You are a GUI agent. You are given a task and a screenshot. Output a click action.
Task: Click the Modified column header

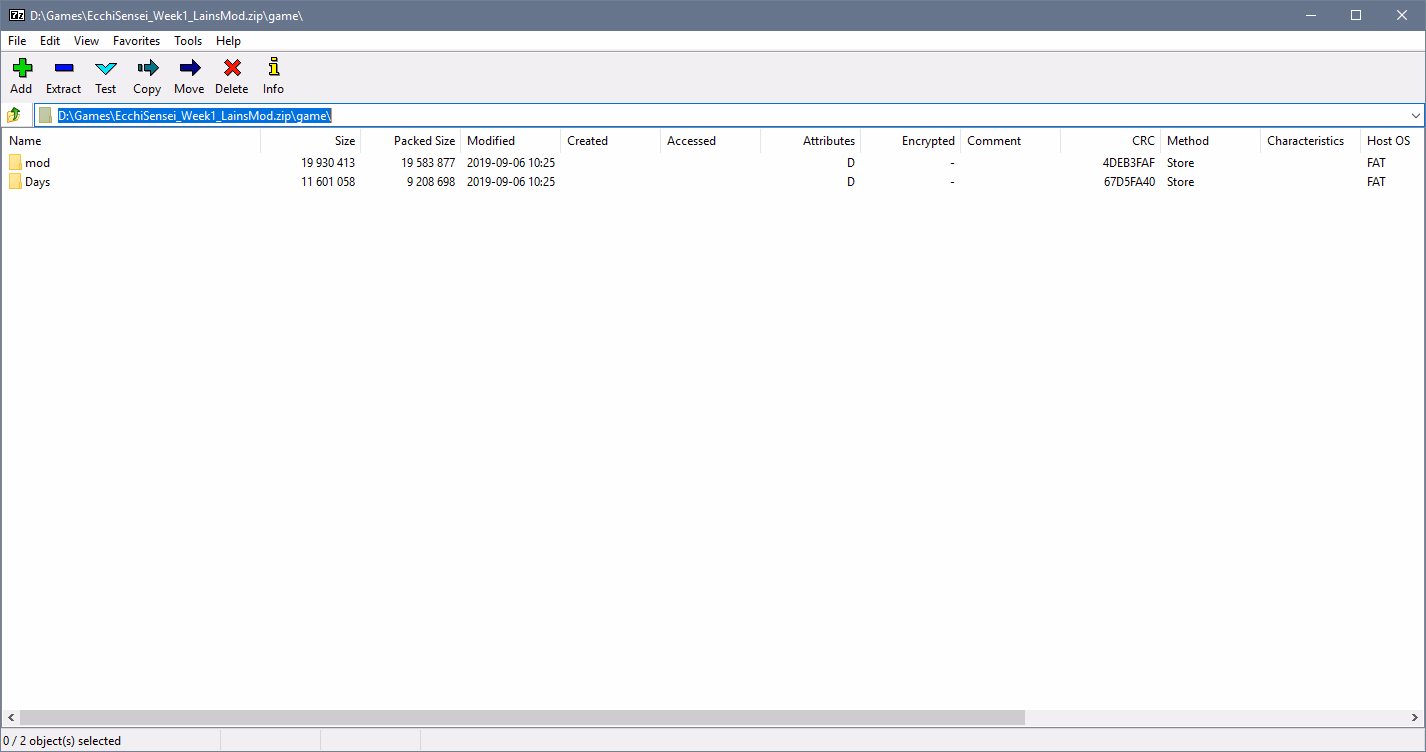click(x=491, y=141)
